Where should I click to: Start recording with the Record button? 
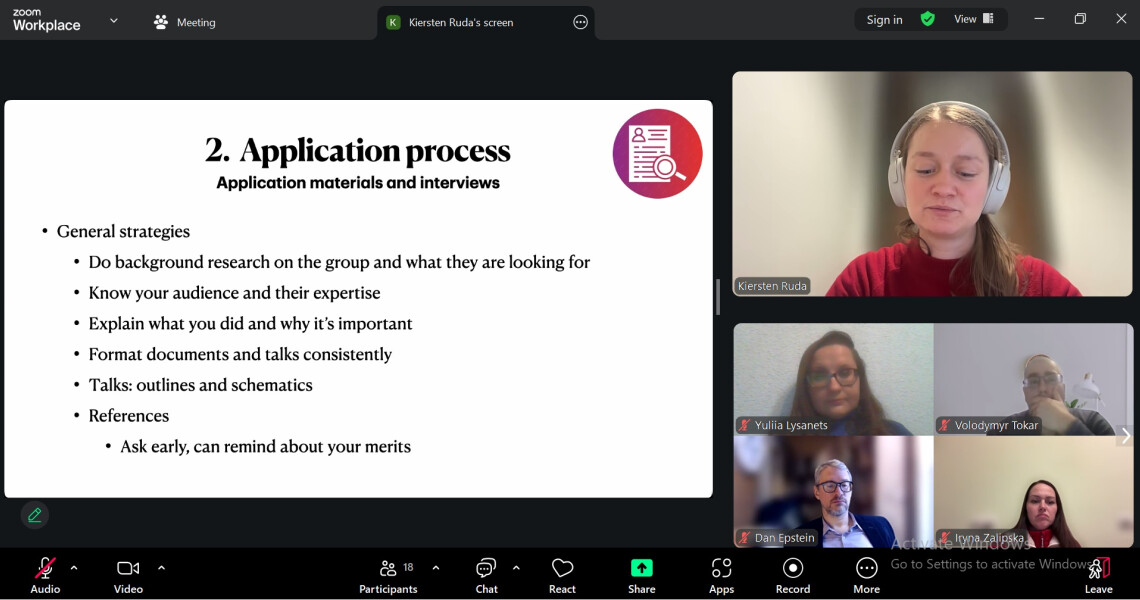click(793, 569)
